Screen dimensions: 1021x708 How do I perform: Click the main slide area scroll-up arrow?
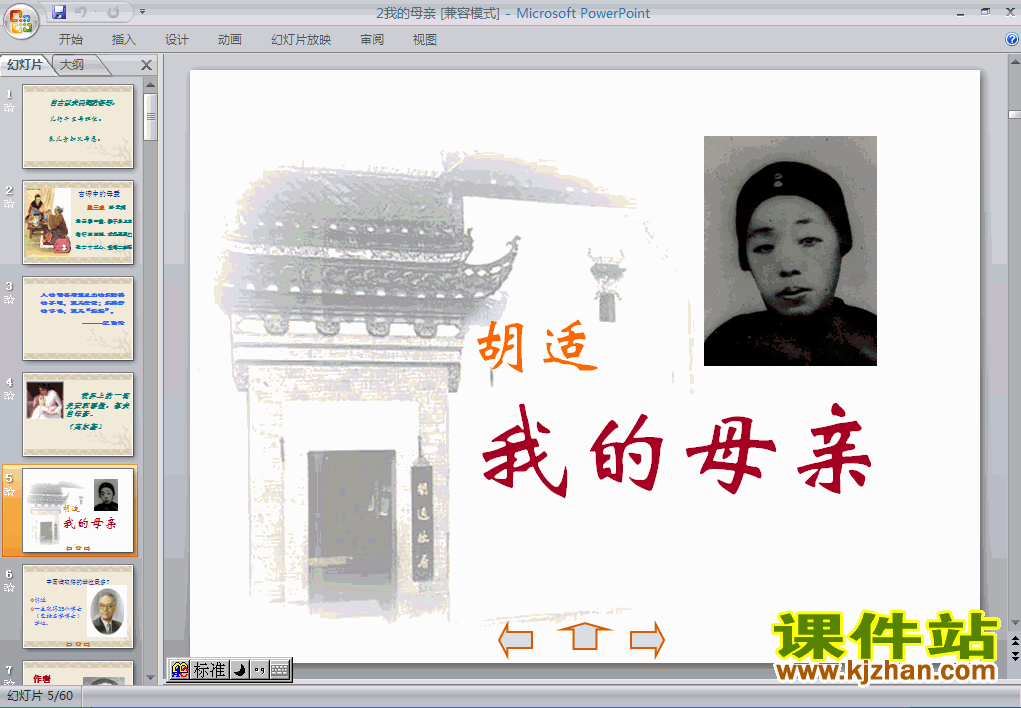1014,63
